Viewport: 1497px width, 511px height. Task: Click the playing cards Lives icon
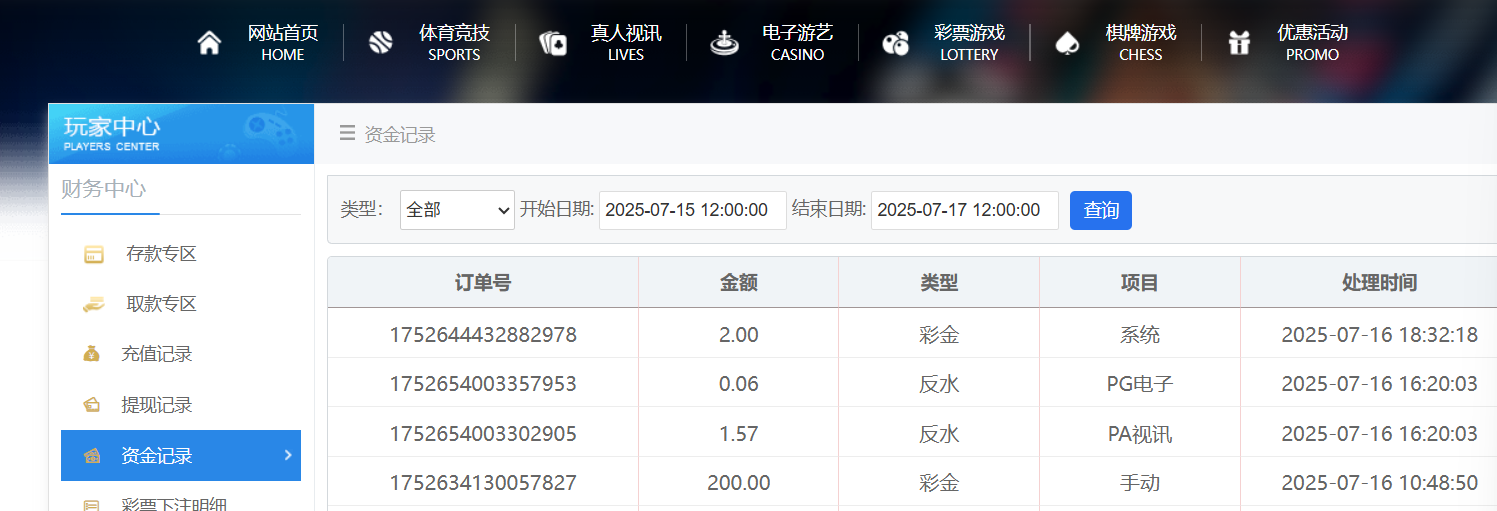pos(553,43)
